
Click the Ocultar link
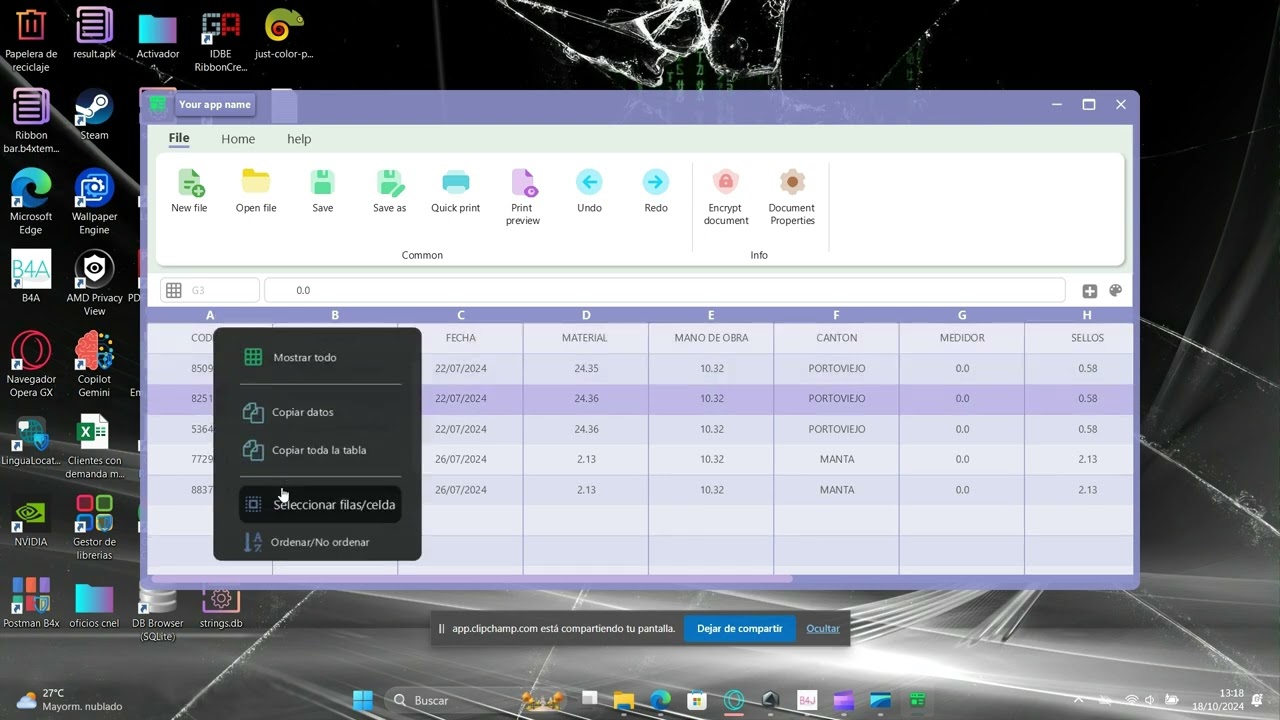(x=823, y=628)
